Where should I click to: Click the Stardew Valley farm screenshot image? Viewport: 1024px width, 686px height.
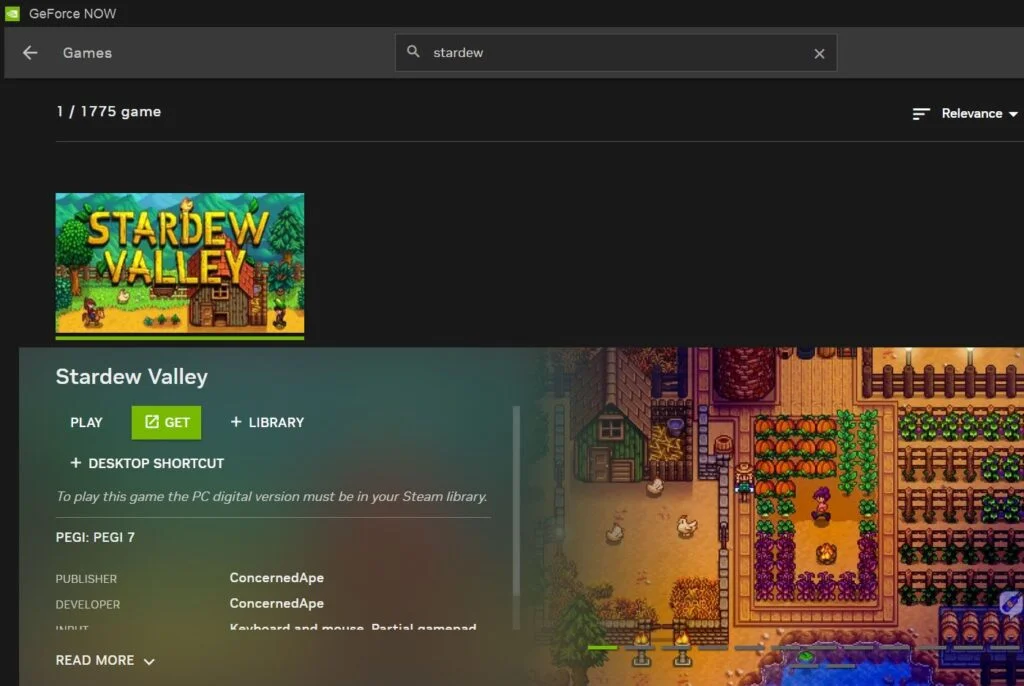pyautogui.click(x=784, y=516)
